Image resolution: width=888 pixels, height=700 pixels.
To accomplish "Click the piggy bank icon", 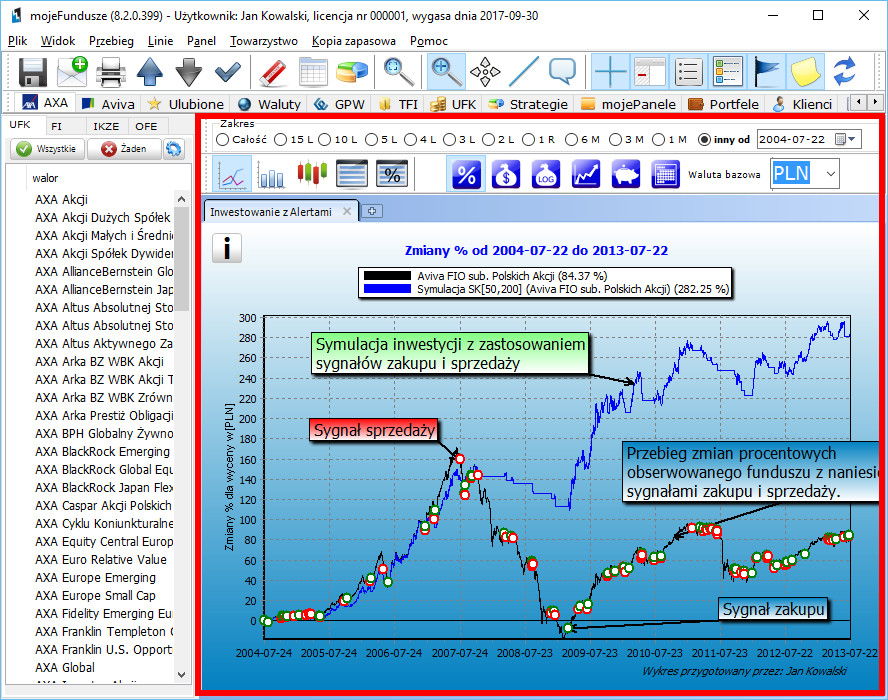I will coord(626,174).
